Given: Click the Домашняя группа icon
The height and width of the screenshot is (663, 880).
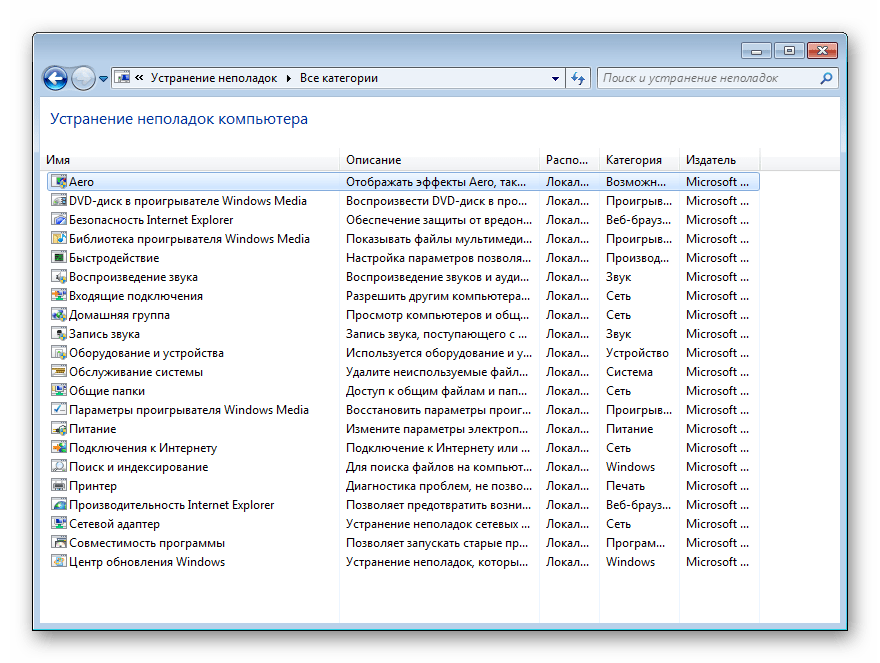Looking at the screenshot, I should pos(59,315).
